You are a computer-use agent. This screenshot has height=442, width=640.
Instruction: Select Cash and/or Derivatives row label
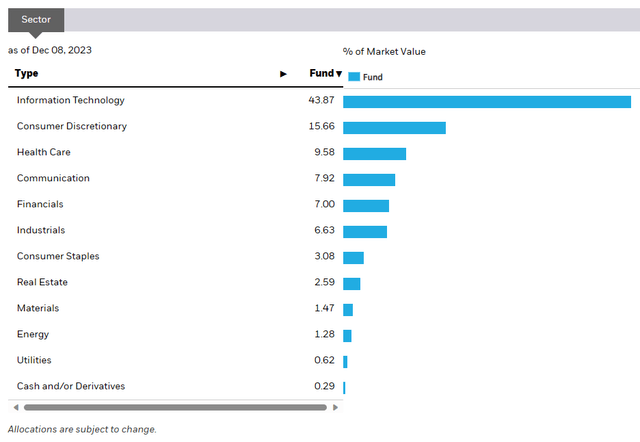click(71, 386)
